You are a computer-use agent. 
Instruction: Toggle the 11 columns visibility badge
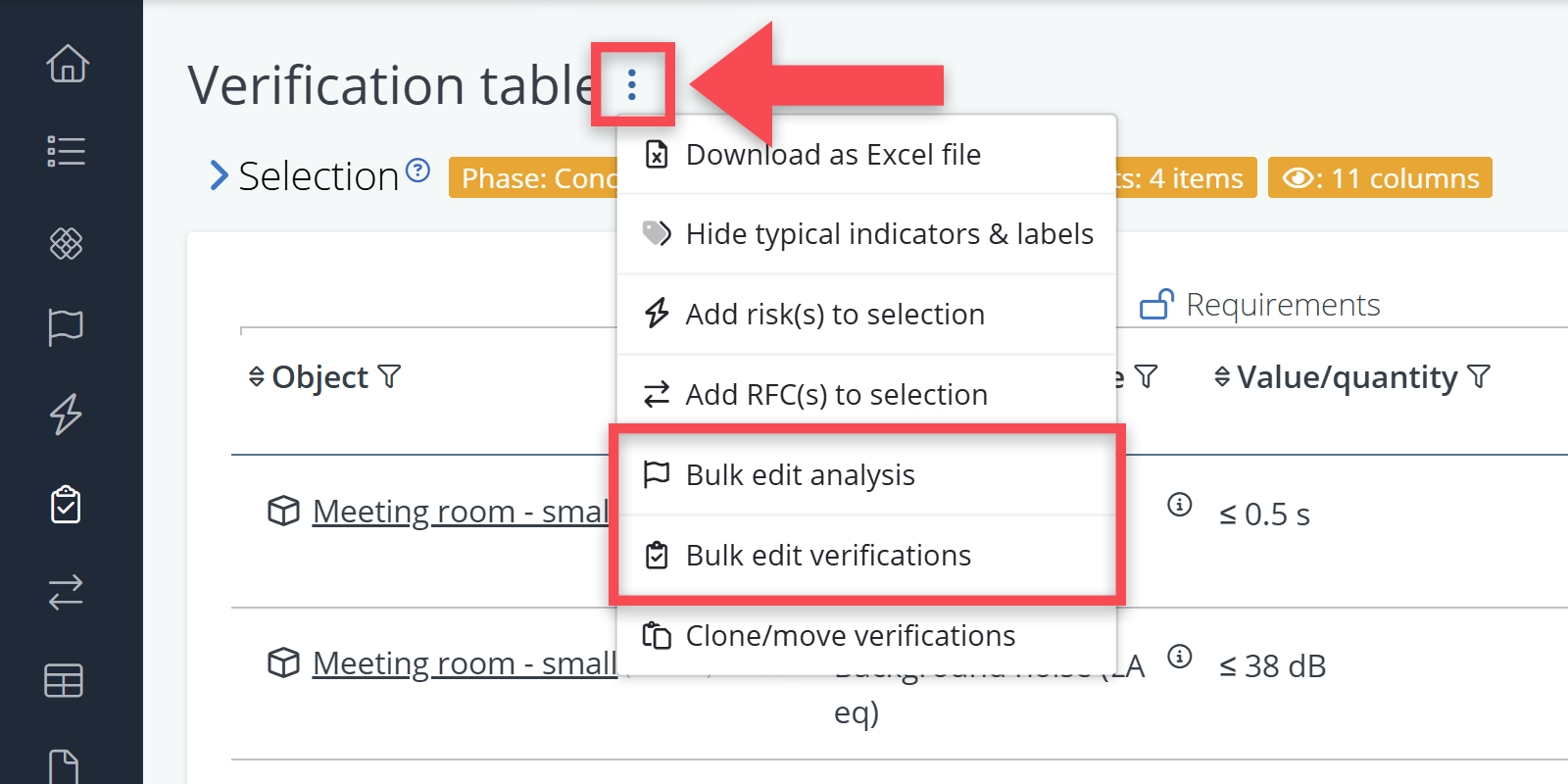tap(1380, 178)
